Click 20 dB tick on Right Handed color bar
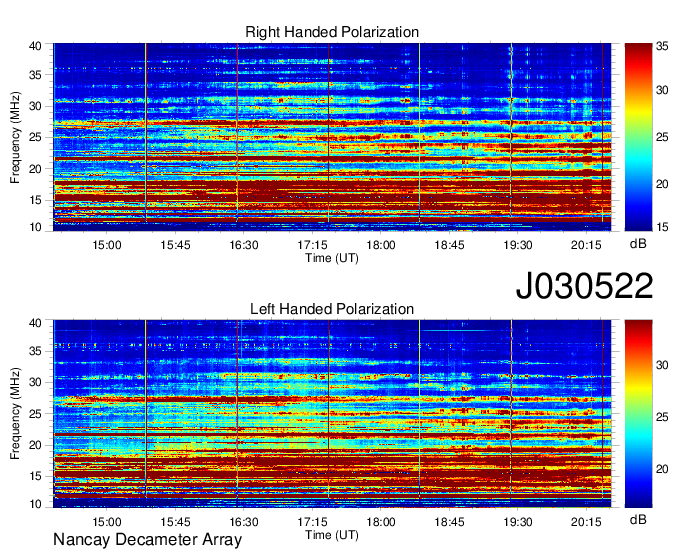Screen dimensions: 680x552 coord(662,184)
